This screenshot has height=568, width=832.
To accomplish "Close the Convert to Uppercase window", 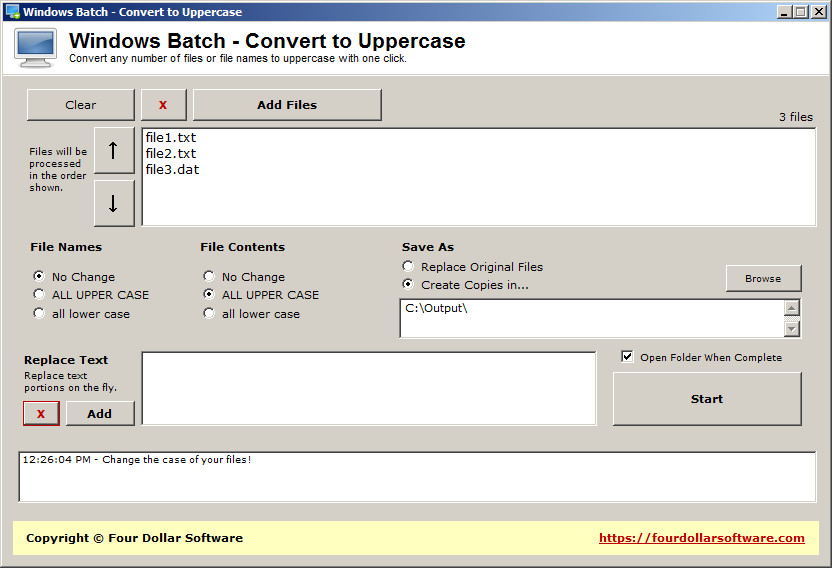I will [x=819, y=12].
